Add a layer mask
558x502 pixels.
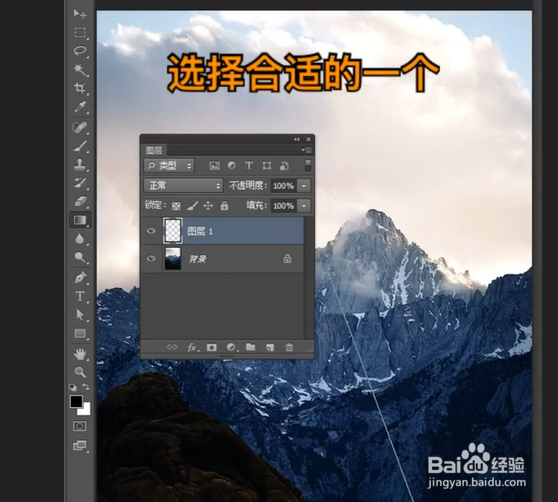click(212, 347)
